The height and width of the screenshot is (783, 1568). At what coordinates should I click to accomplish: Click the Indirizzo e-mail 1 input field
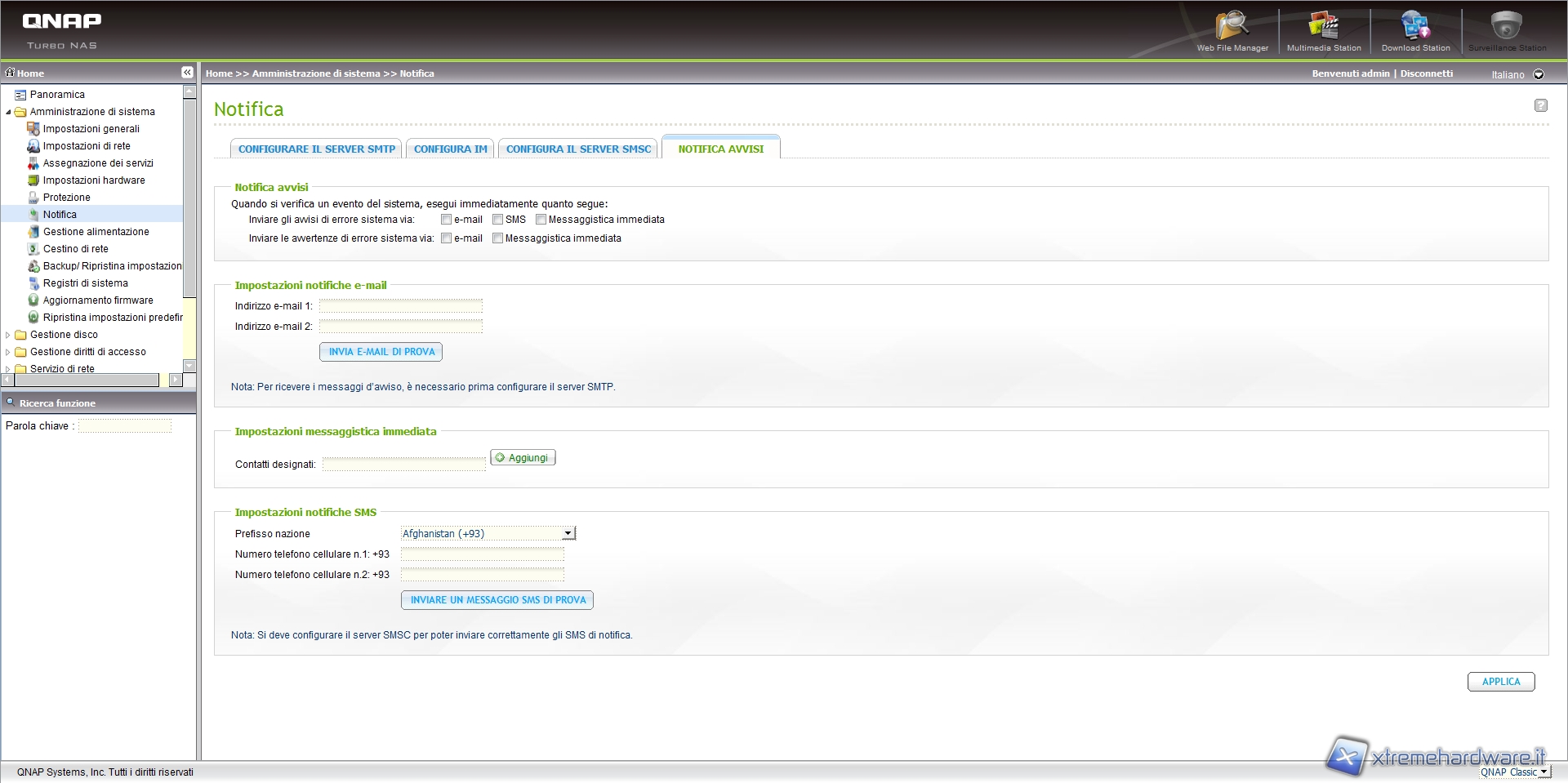point(400,306)
